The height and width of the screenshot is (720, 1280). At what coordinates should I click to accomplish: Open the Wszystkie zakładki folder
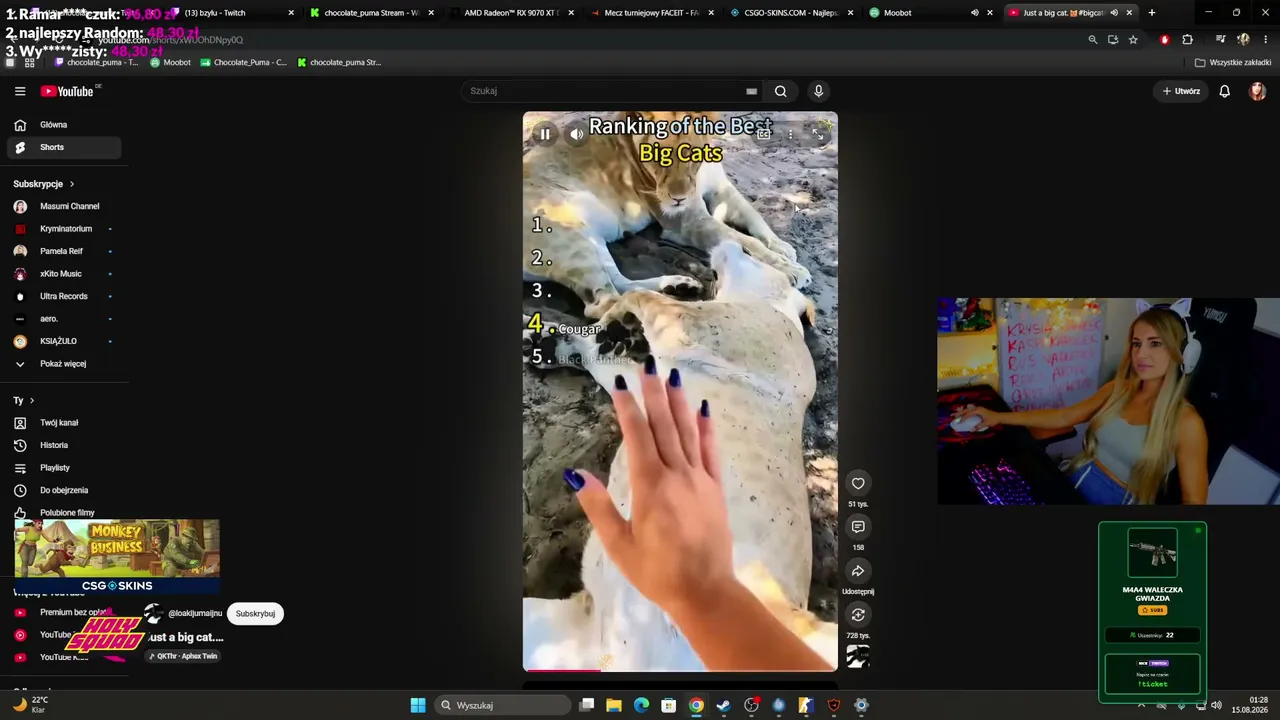pos(1232,62)
